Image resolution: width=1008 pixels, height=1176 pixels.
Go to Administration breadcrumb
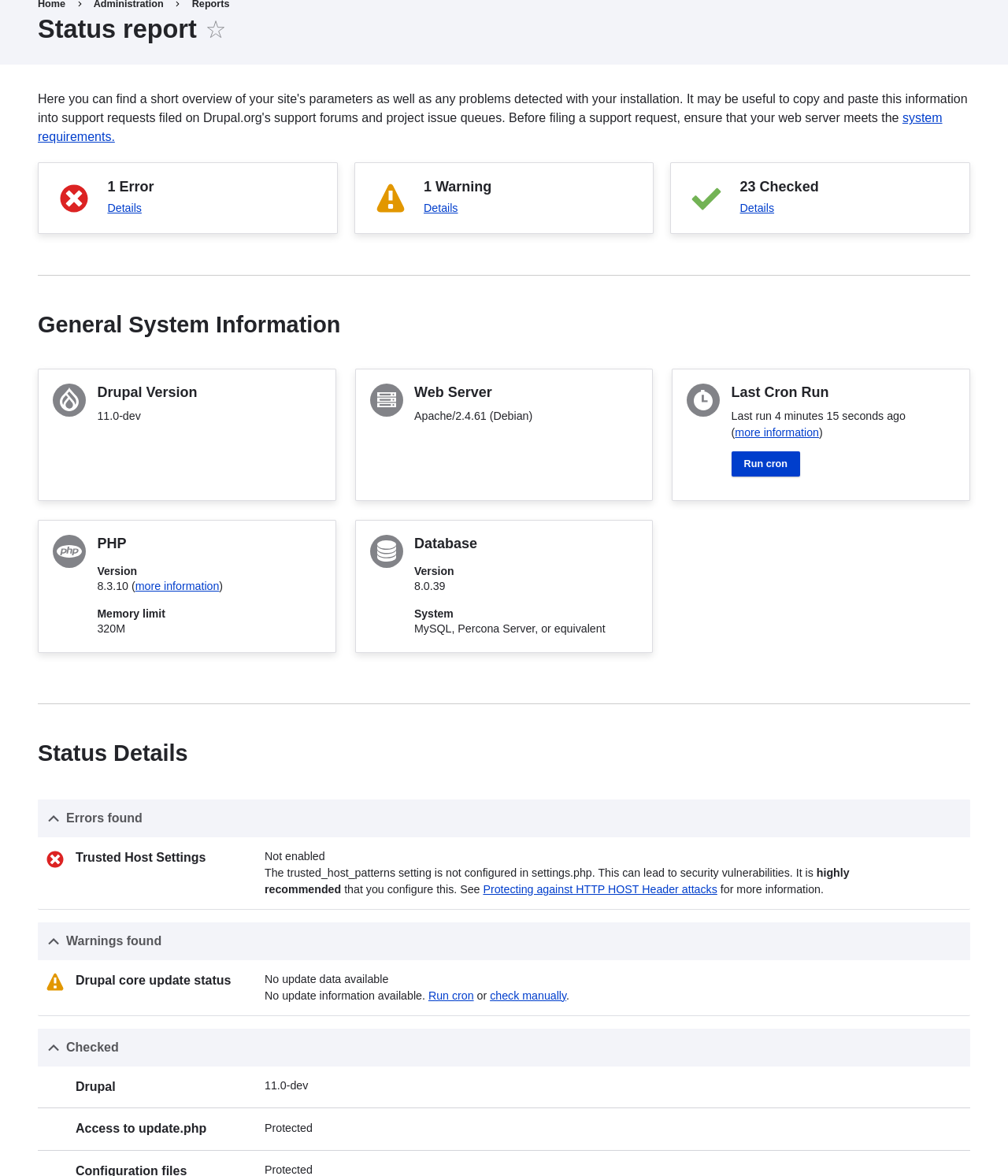128,5
